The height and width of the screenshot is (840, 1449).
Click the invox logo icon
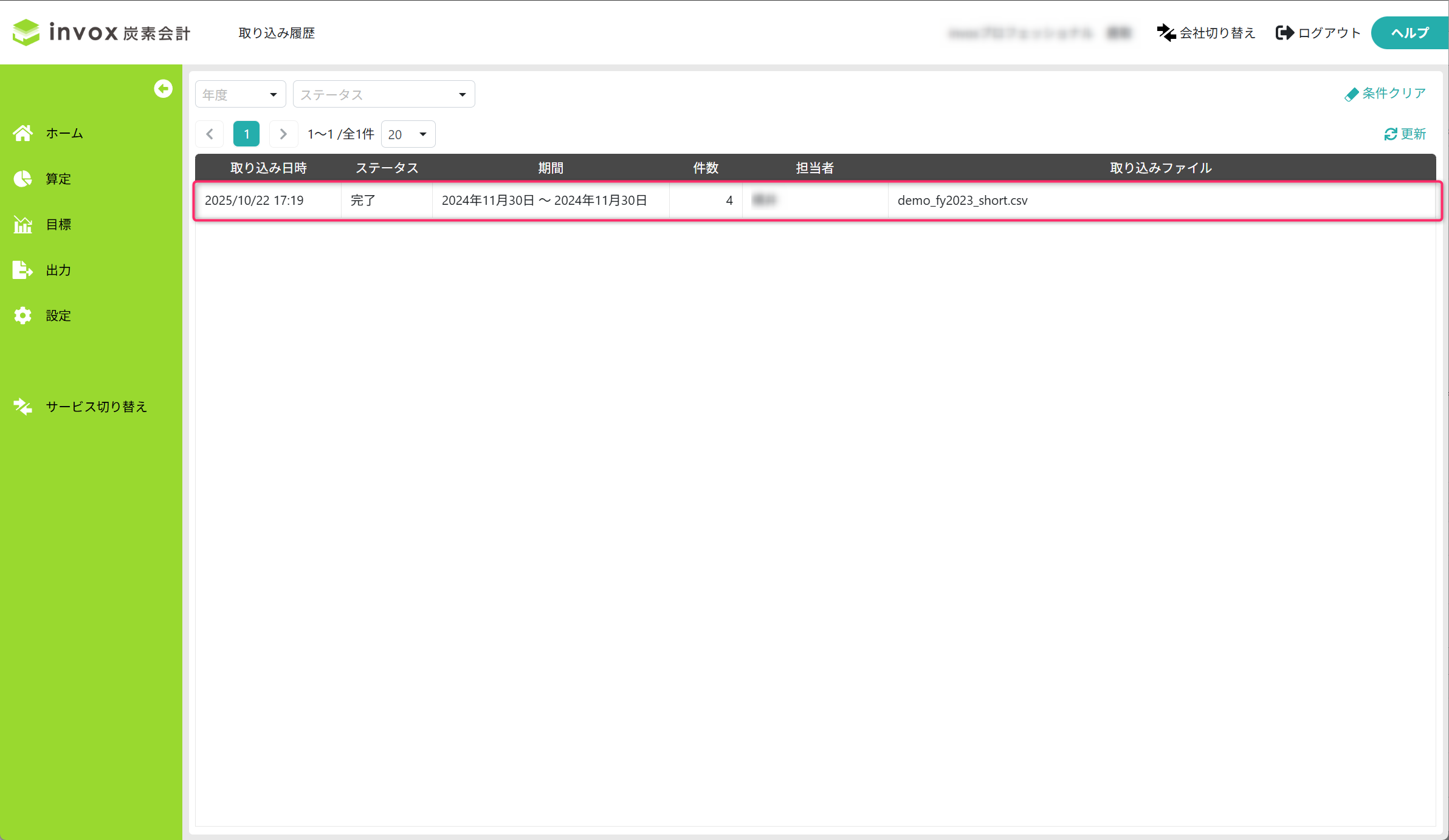(26, 32)
